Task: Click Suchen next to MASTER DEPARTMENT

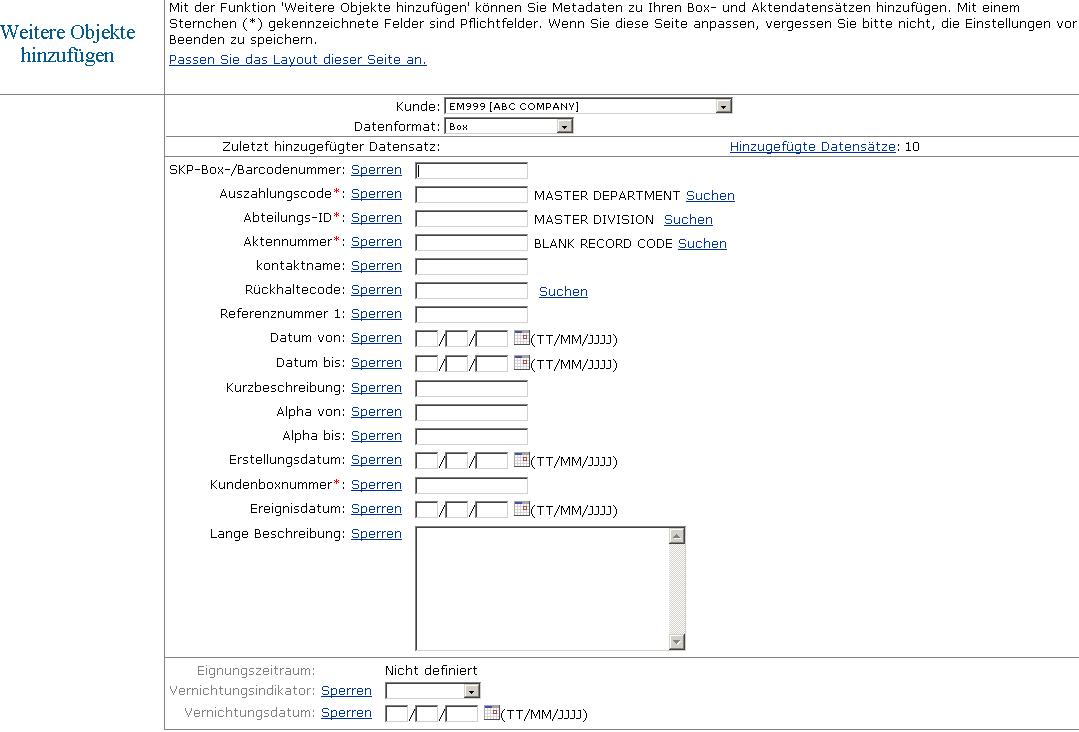Action: (x=710, y=195)
